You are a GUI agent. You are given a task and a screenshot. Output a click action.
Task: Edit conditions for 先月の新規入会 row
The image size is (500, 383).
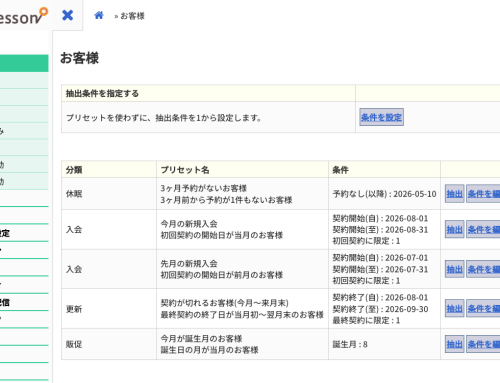point(483,269)
